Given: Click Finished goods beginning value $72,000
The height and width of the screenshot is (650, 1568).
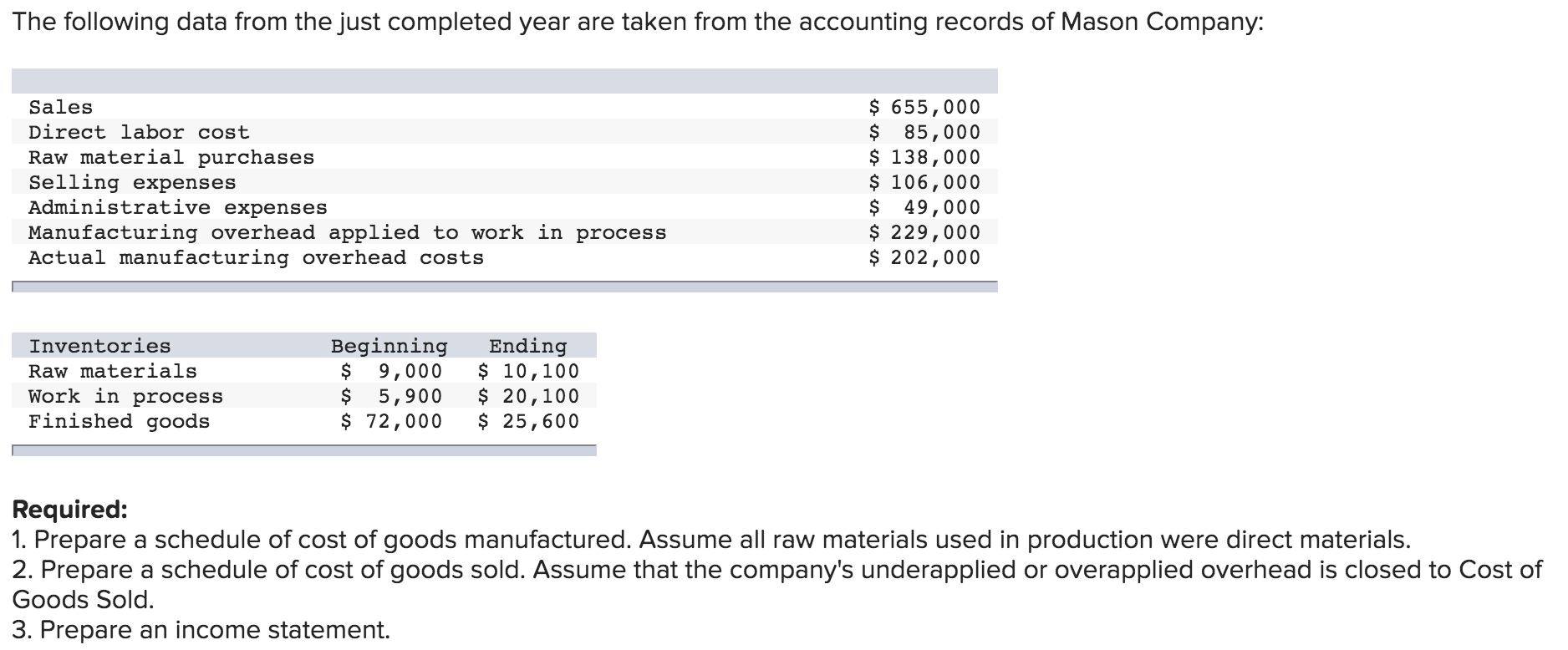Looking at the screenshot, I should (x=391, y=421).
